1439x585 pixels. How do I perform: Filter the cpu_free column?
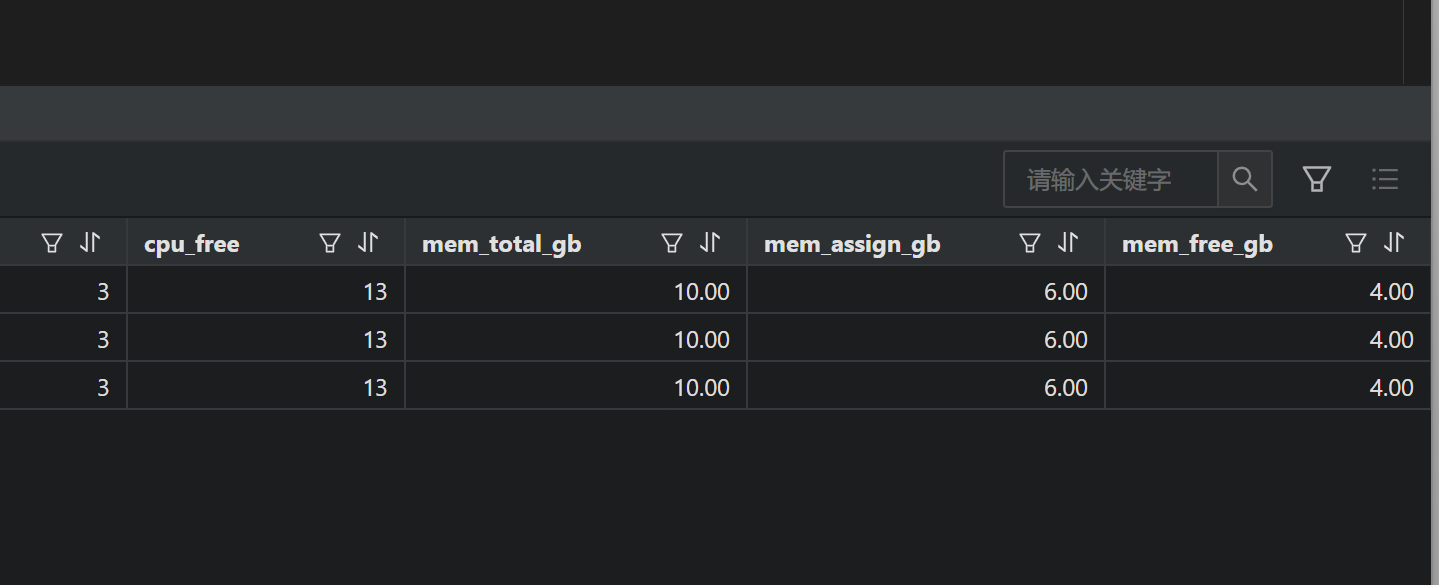(x=330, y=243)
